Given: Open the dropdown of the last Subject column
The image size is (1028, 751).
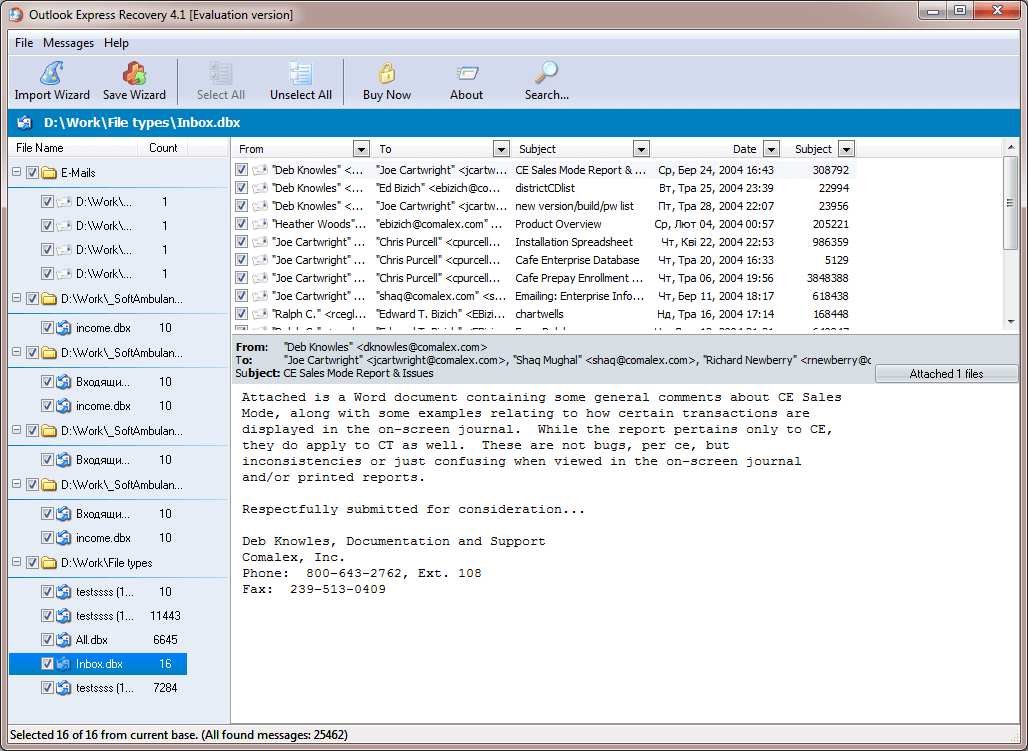Looking at the screenshot, I should [x=846, y=149].
